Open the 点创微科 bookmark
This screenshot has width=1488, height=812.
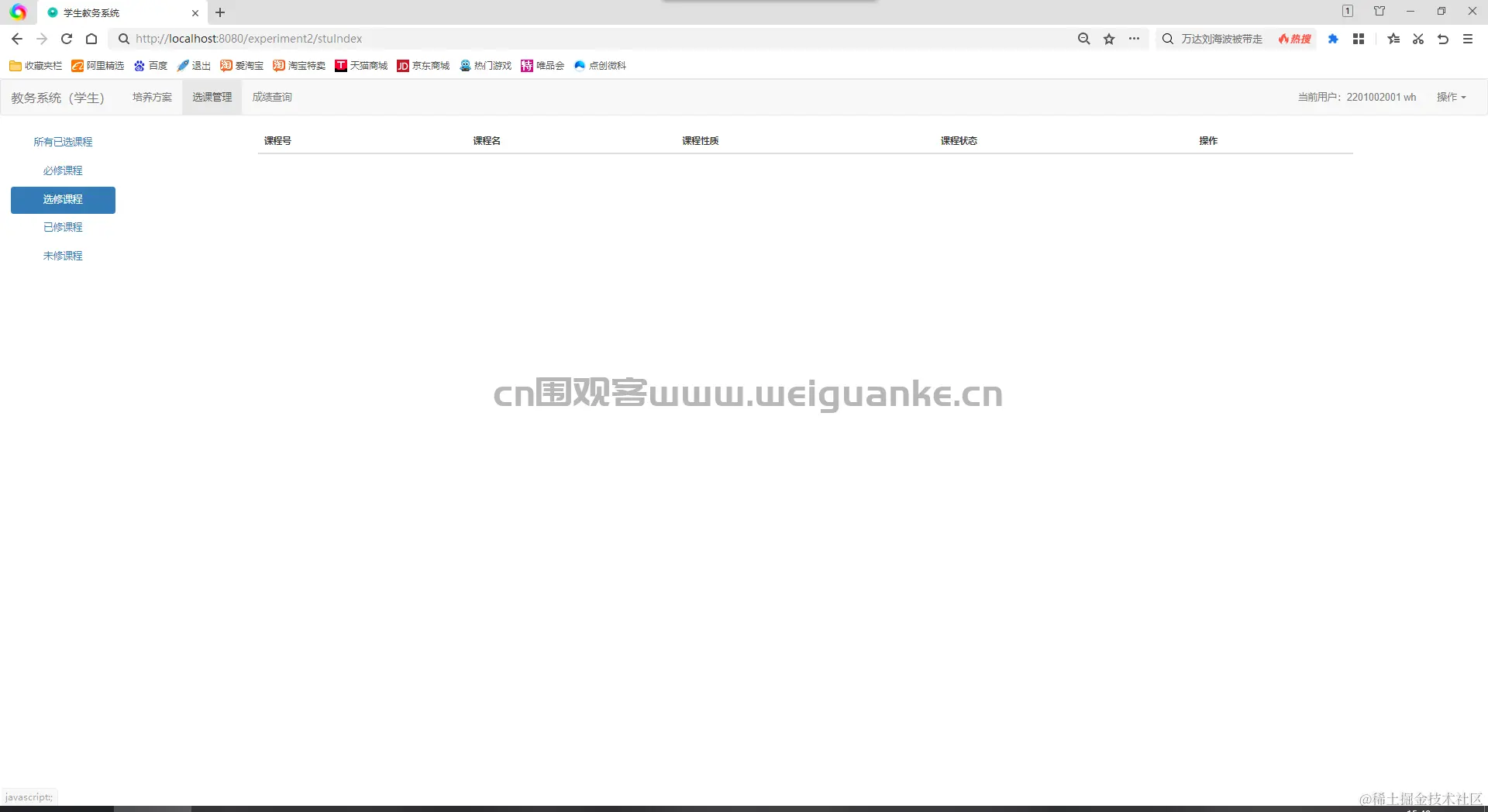click(600, 66)
